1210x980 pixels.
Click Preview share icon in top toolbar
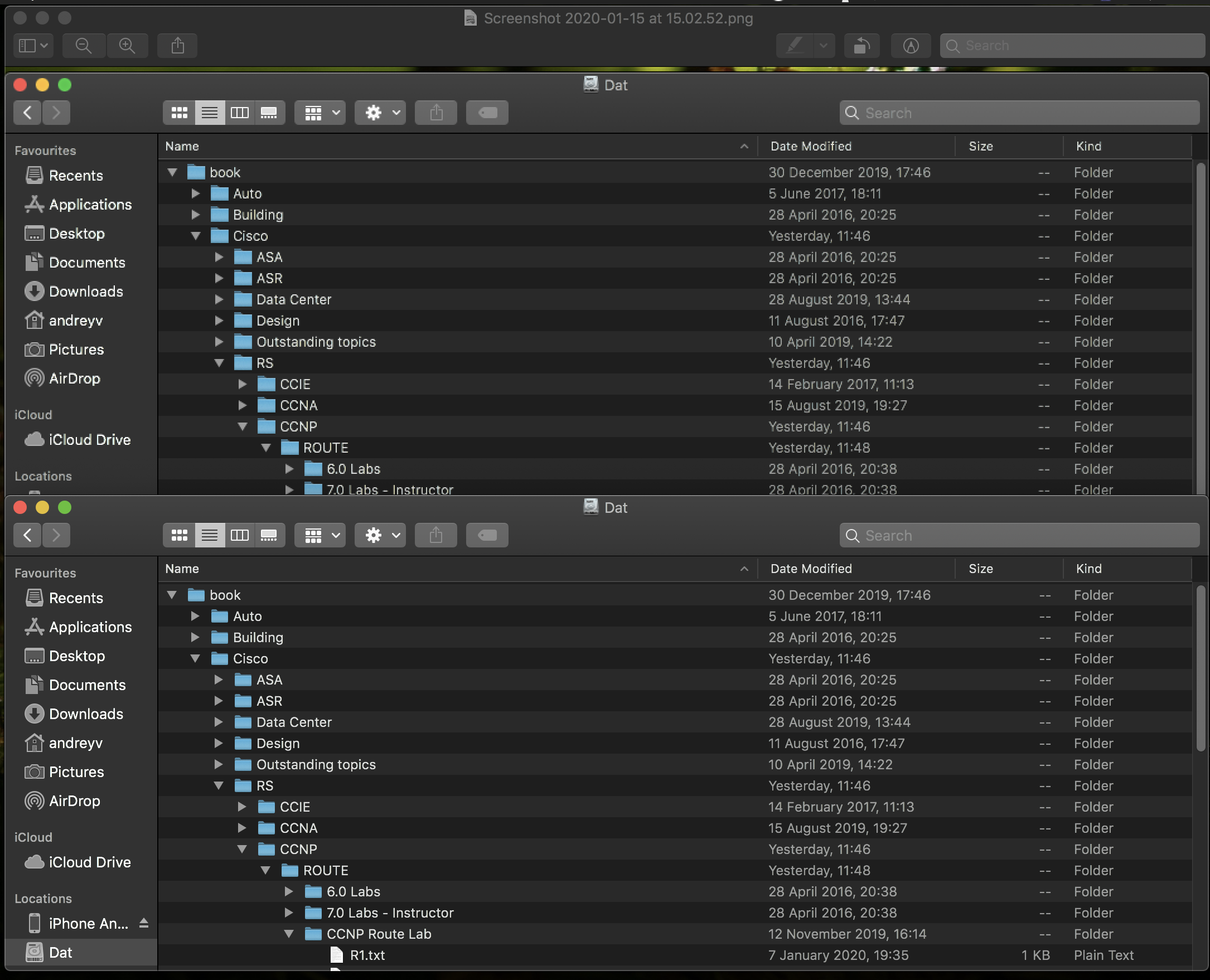coord(178,46)
